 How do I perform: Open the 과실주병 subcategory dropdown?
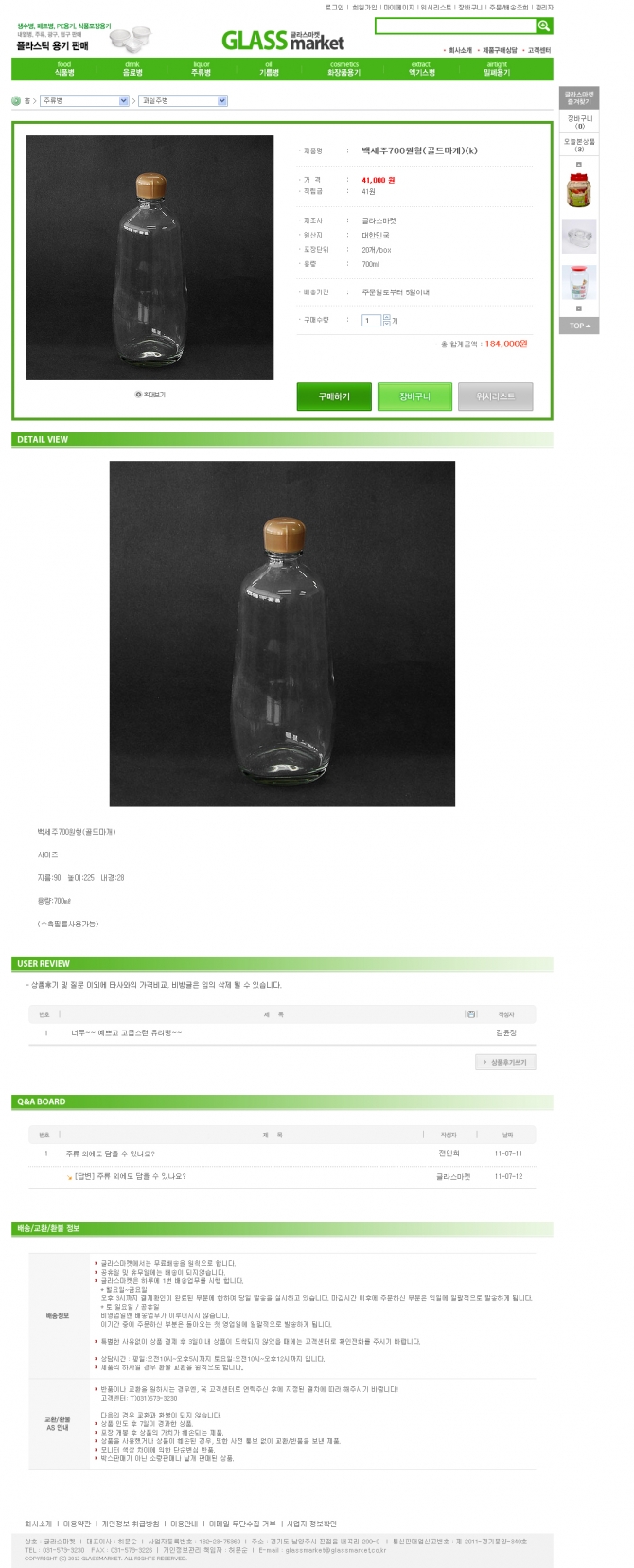pos(184,100)
